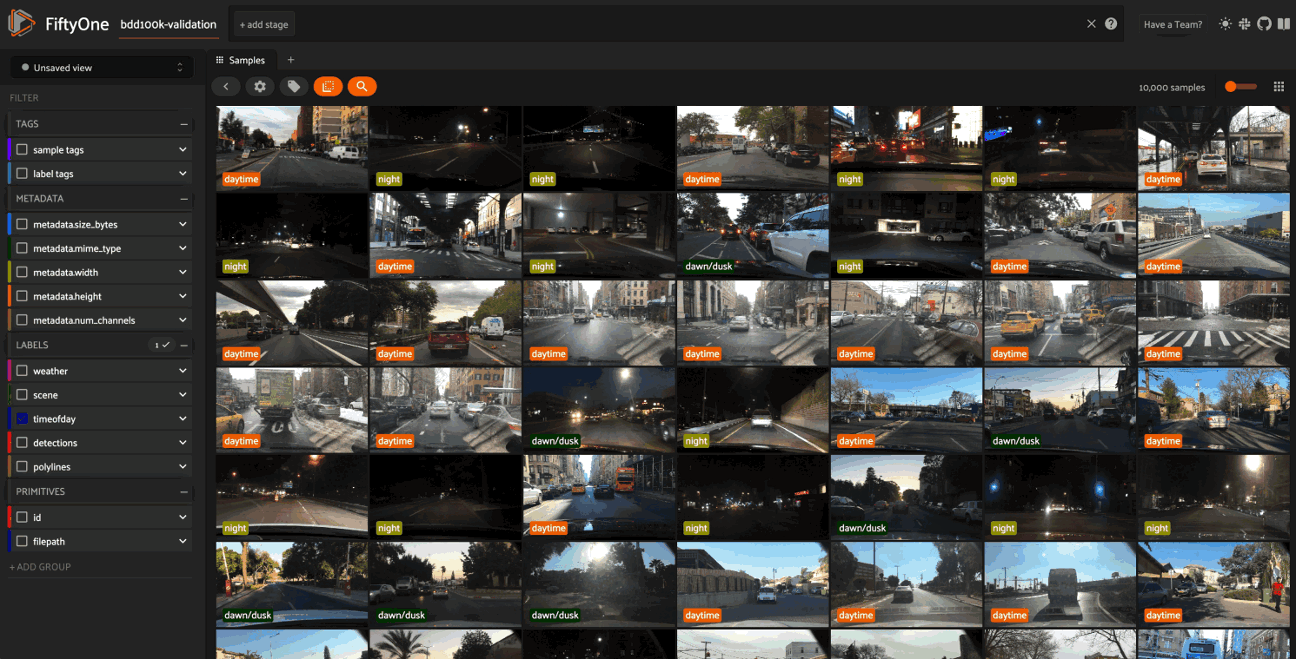Click the orange patches selection icon
This screenshot has width=1296, height=659.
(328, 87)
